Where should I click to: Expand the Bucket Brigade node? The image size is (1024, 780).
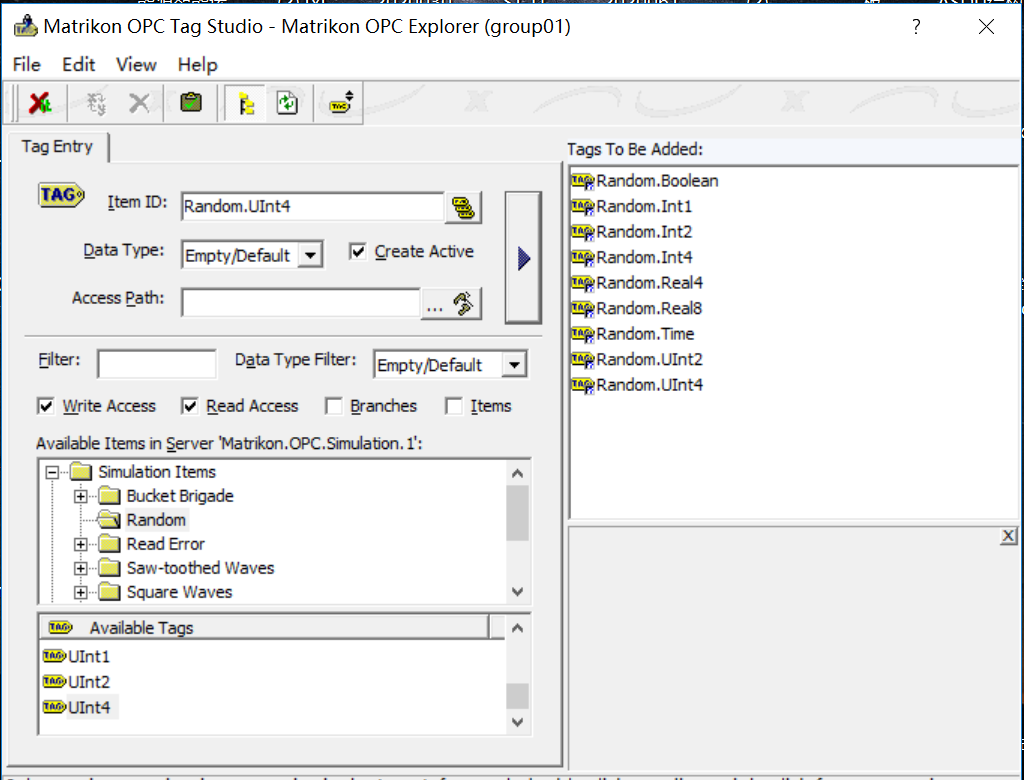coord(80,496)
